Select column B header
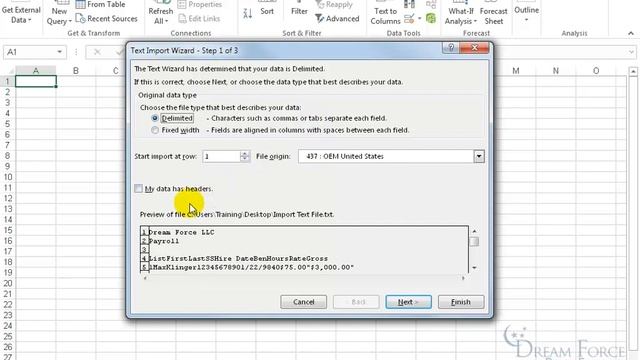Image resolution: width=640 pixels, height=360 pixels. [x=76, y=71]
